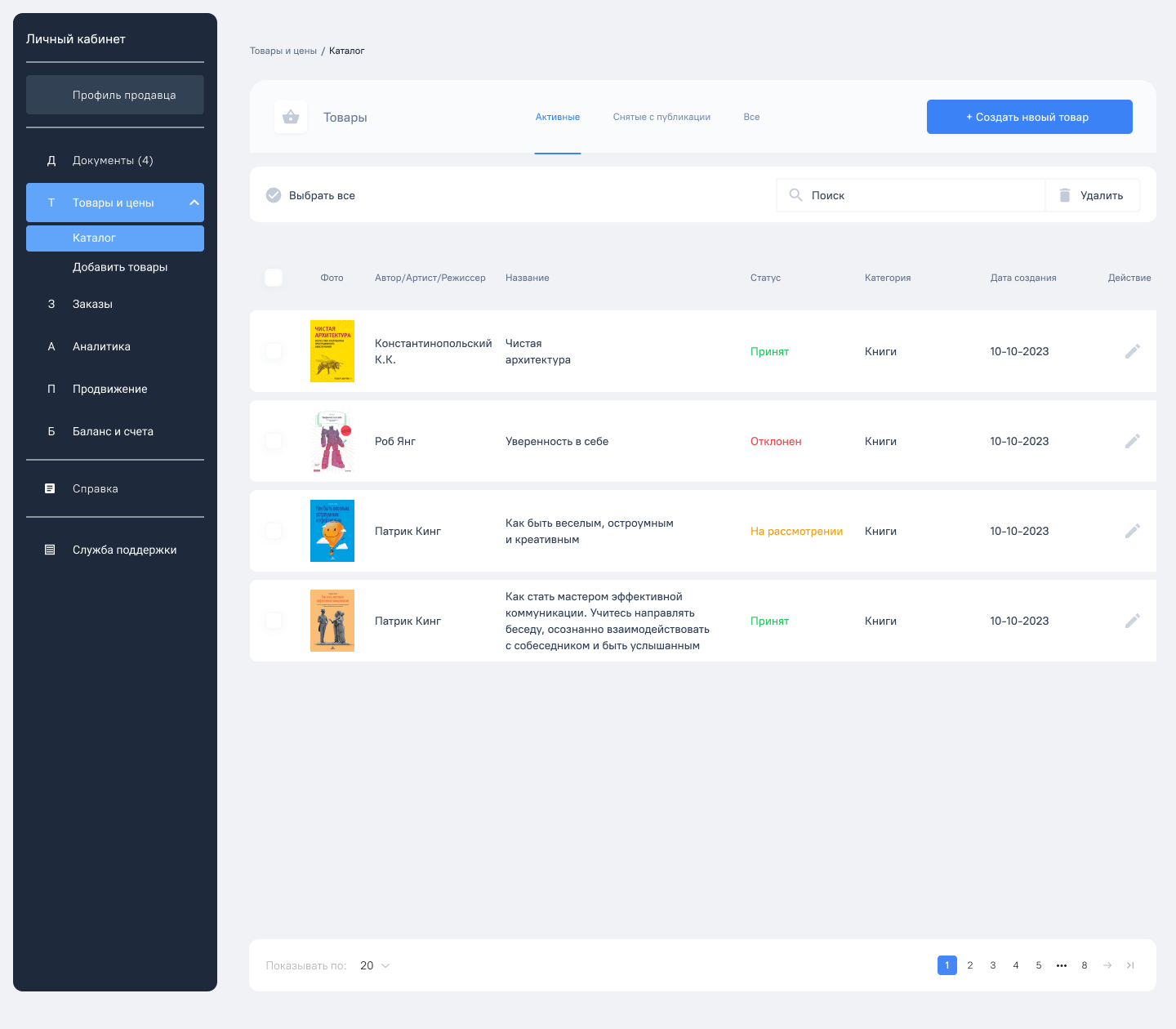Switch to Снятые с публикации tab

point(661,117)
